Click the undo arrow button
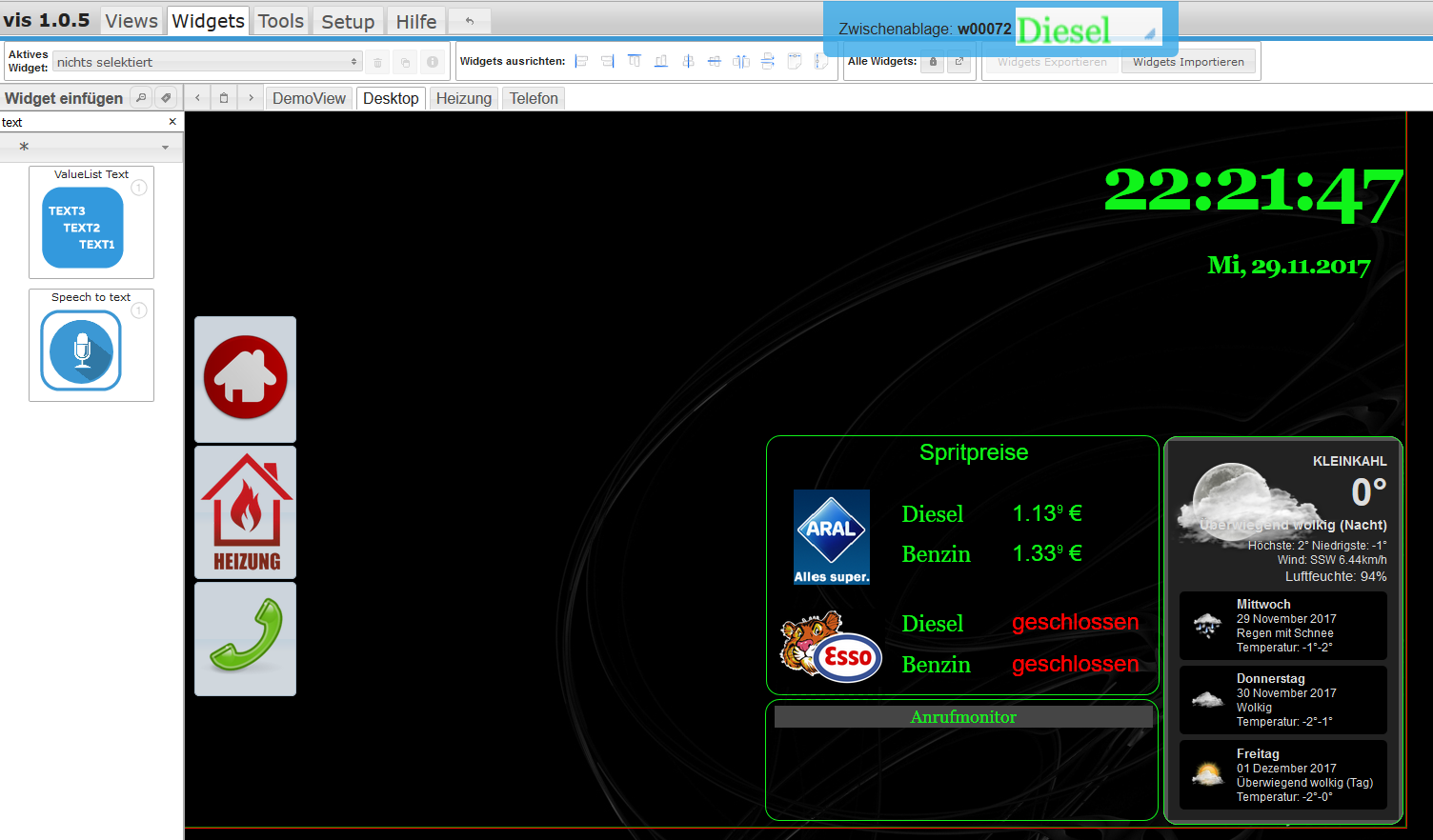 coord(470,21)
